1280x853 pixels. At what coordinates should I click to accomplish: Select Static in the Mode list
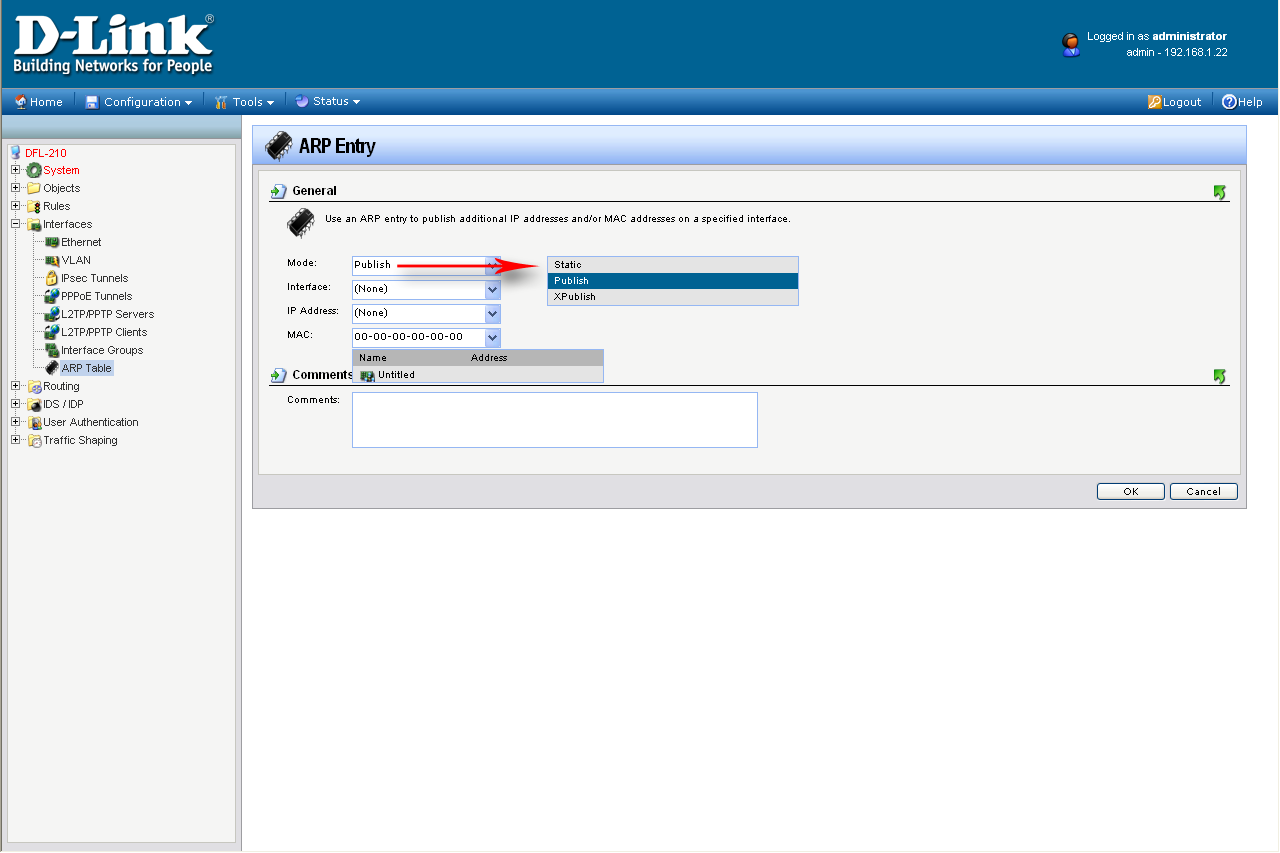tap(673, 265)
